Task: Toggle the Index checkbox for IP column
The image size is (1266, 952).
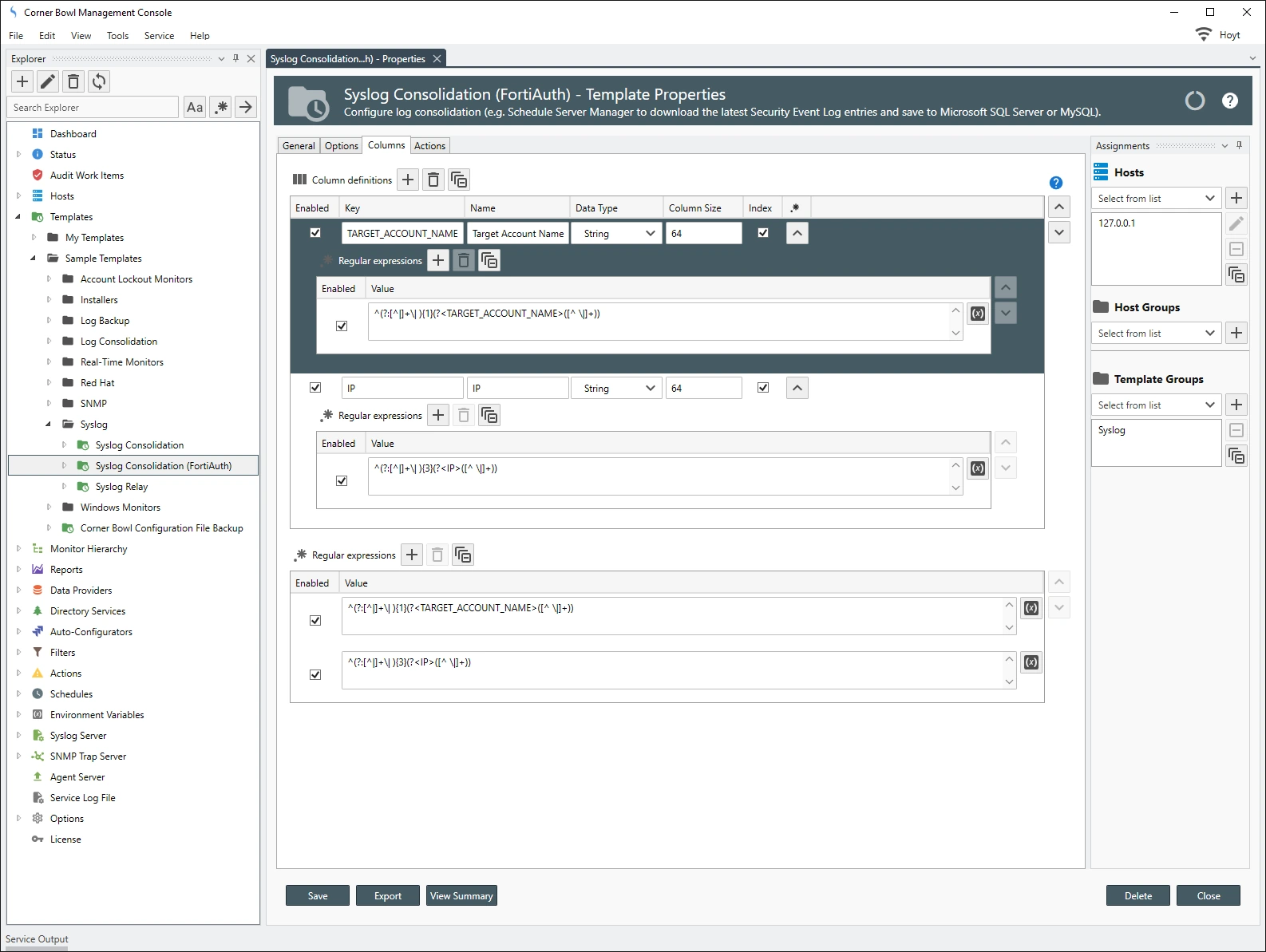Action: click(x=763, y=388)
